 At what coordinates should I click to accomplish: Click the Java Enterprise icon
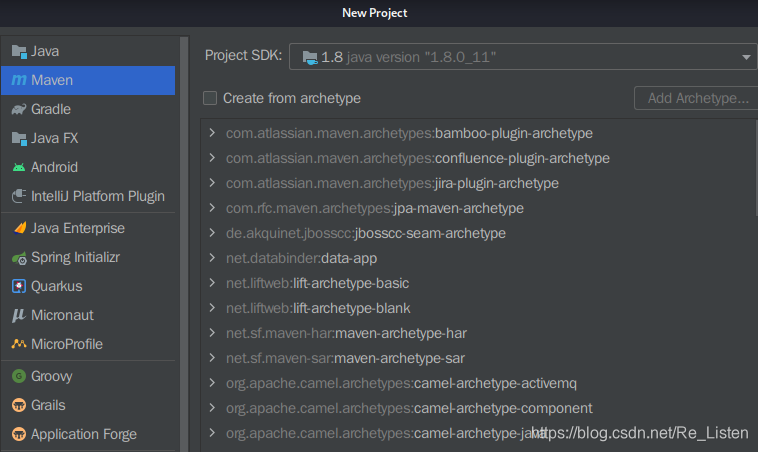(x=19, y=228)
